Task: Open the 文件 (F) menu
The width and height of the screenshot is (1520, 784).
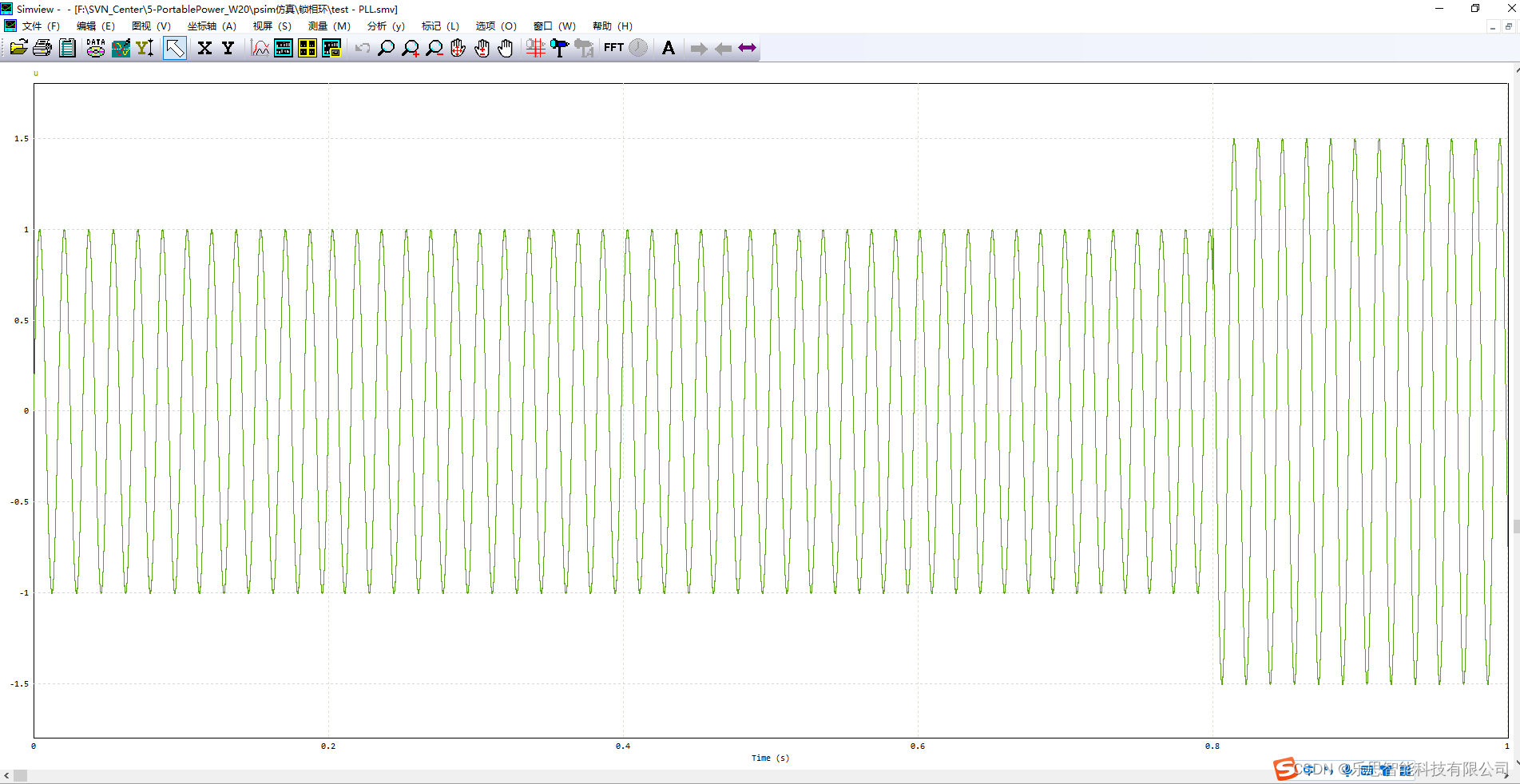Action: [41, 26]
